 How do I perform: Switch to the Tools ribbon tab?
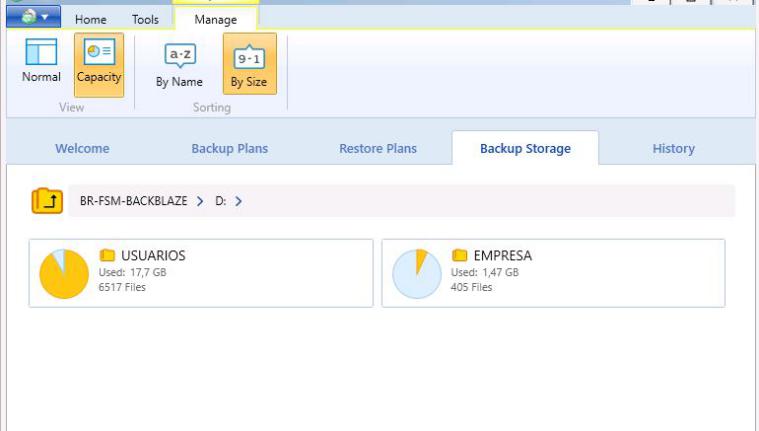(x=146, y=19)
